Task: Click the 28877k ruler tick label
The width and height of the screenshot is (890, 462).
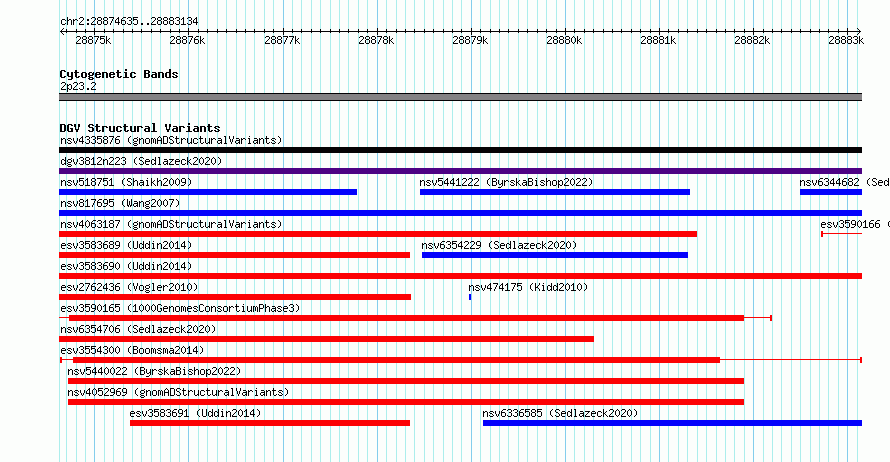Action: pyautogui.click(x=282, y=40)
